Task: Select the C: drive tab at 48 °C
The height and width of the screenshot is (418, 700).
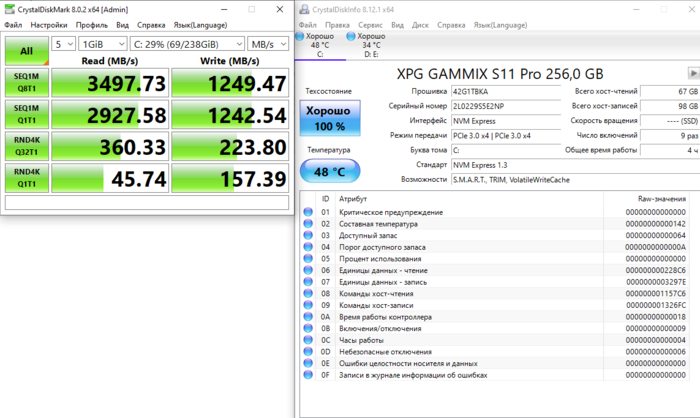Action: [320, 45]
